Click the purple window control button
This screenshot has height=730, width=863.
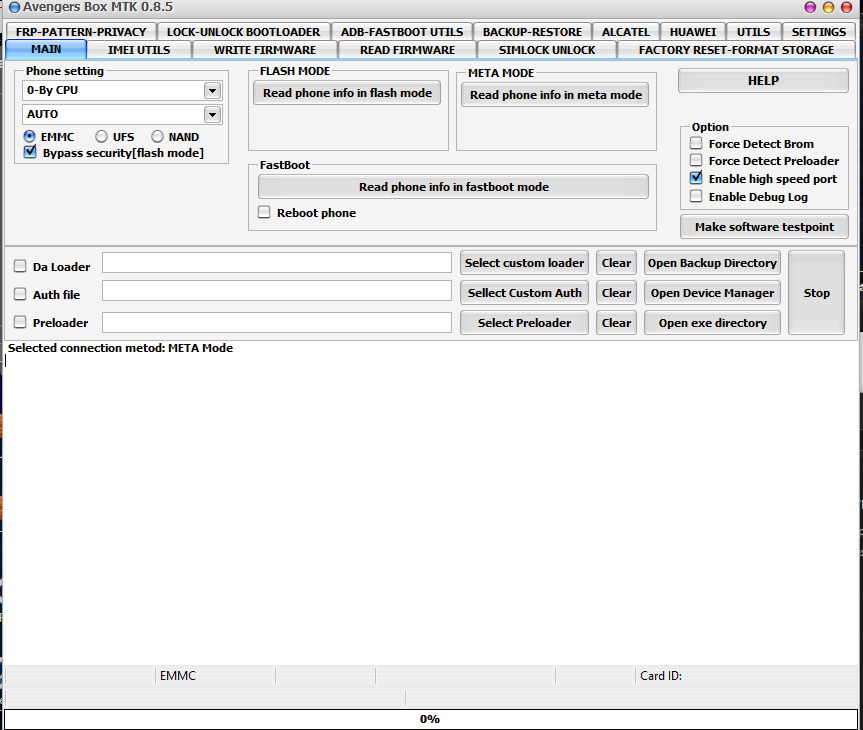(810, 7)
